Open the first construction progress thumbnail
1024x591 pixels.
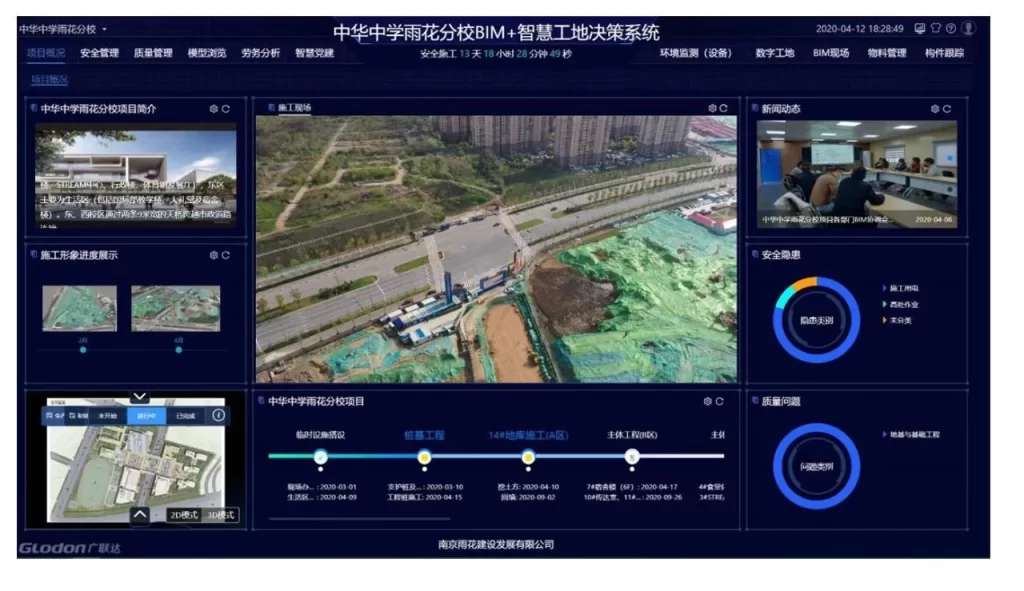tap(80, 308)
